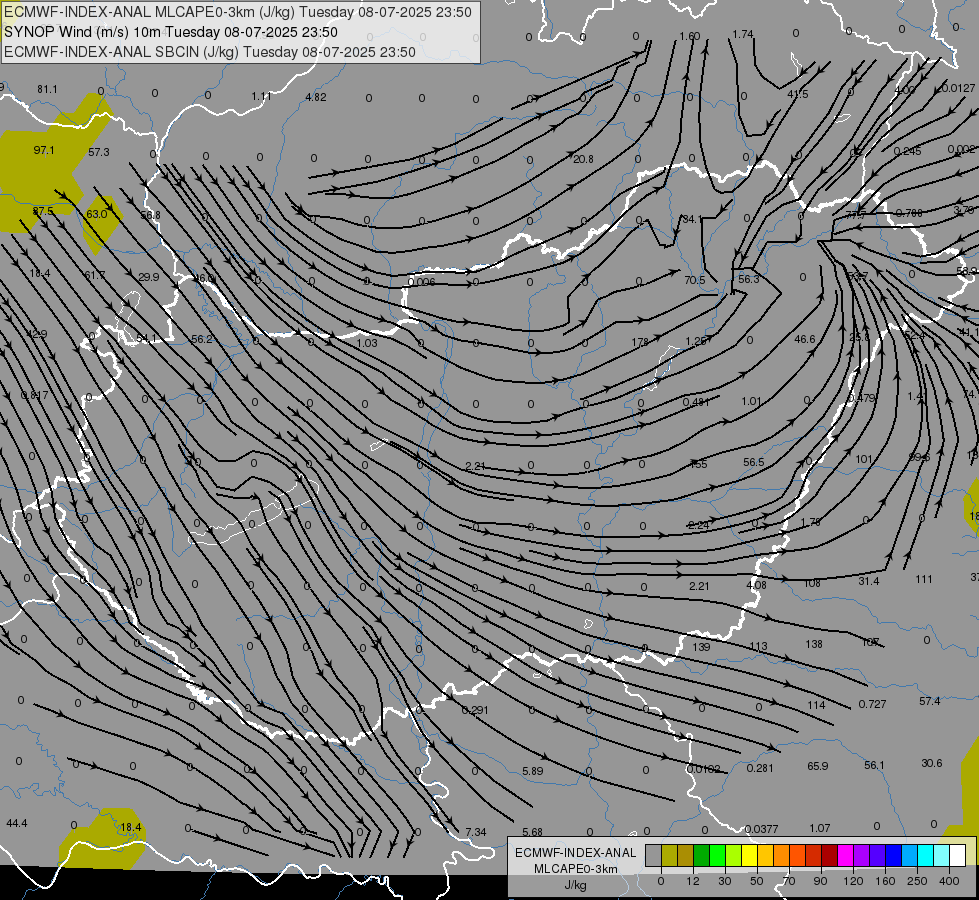Viewport: 979px width, 900px height.
Task: Click the legend tick label 12
Action: coord(692,881)
